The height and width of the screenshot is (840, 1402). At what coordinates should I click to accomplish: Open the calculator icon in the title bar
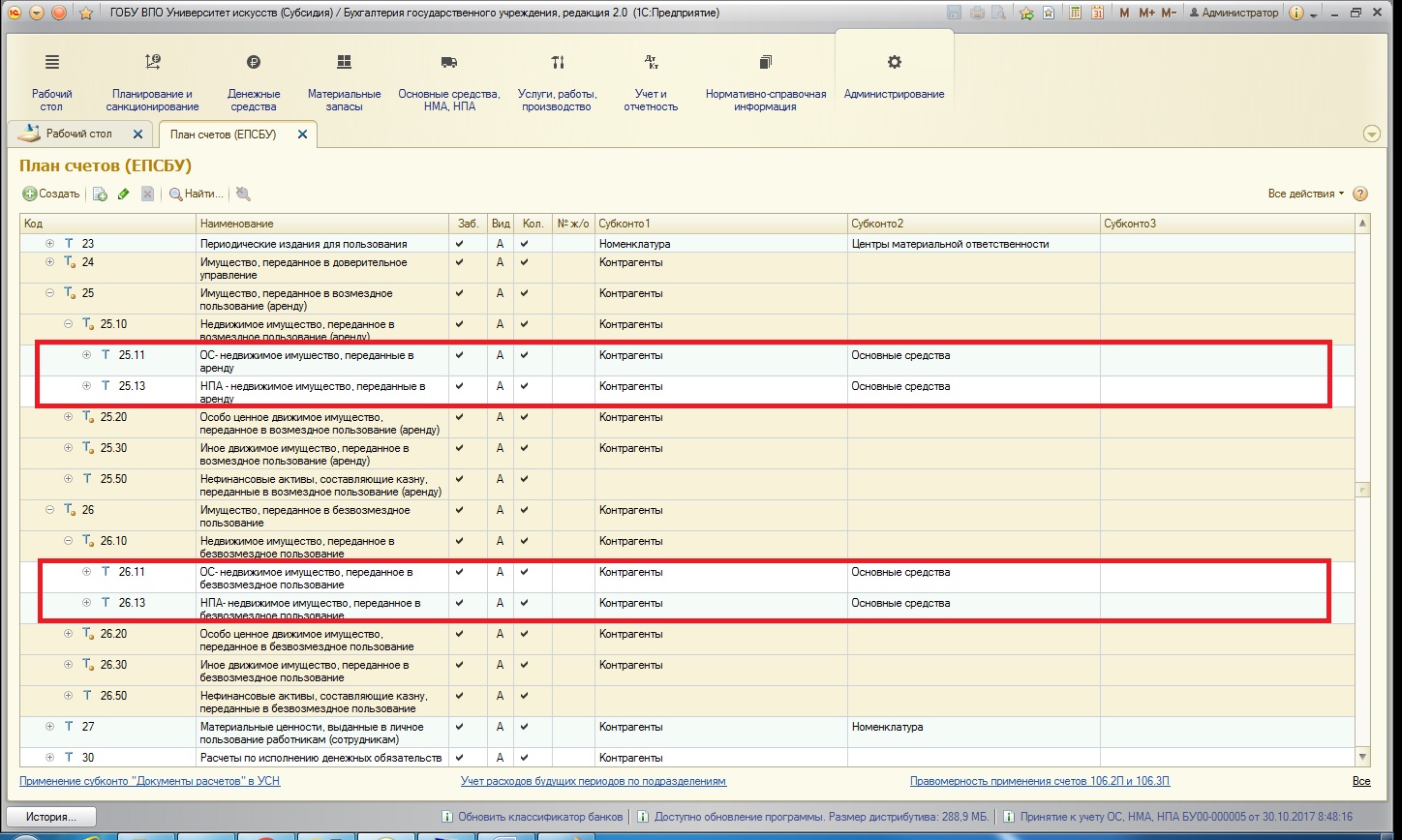click(x=1073, y=13)
